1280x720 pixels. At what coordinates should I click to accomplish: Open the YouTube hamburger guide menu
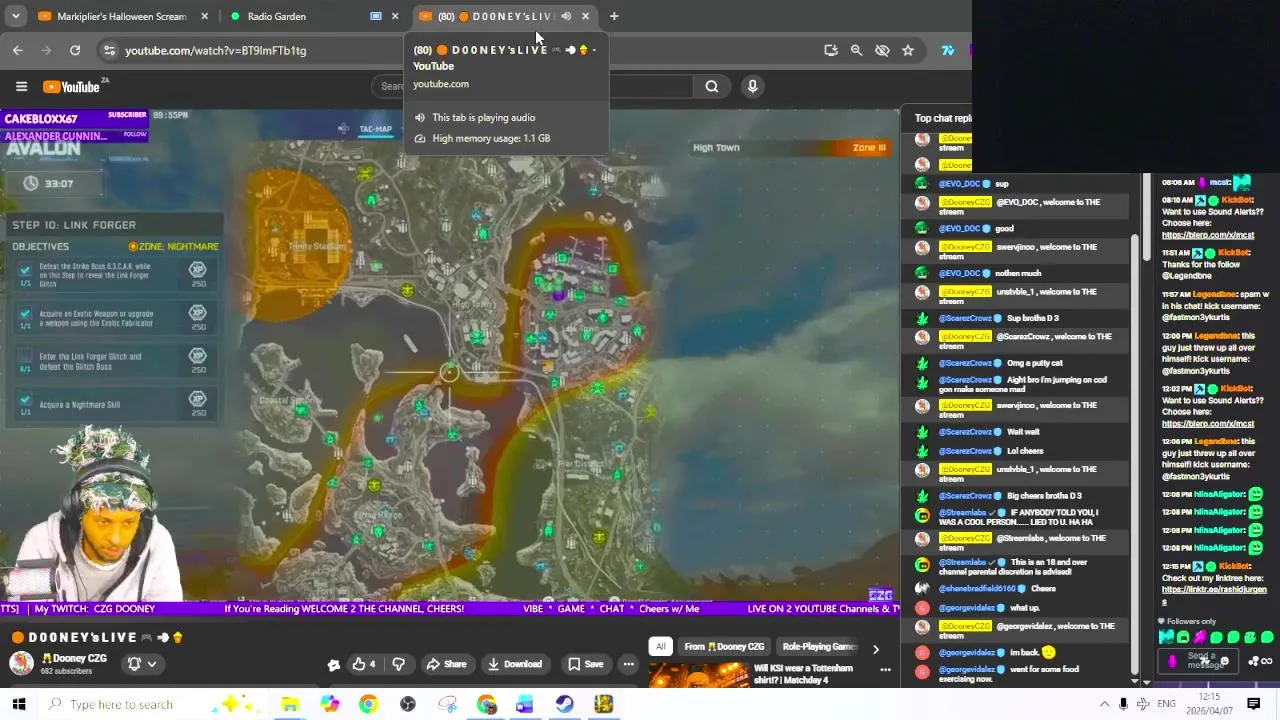pyautogui.click(x=21, y=86)
